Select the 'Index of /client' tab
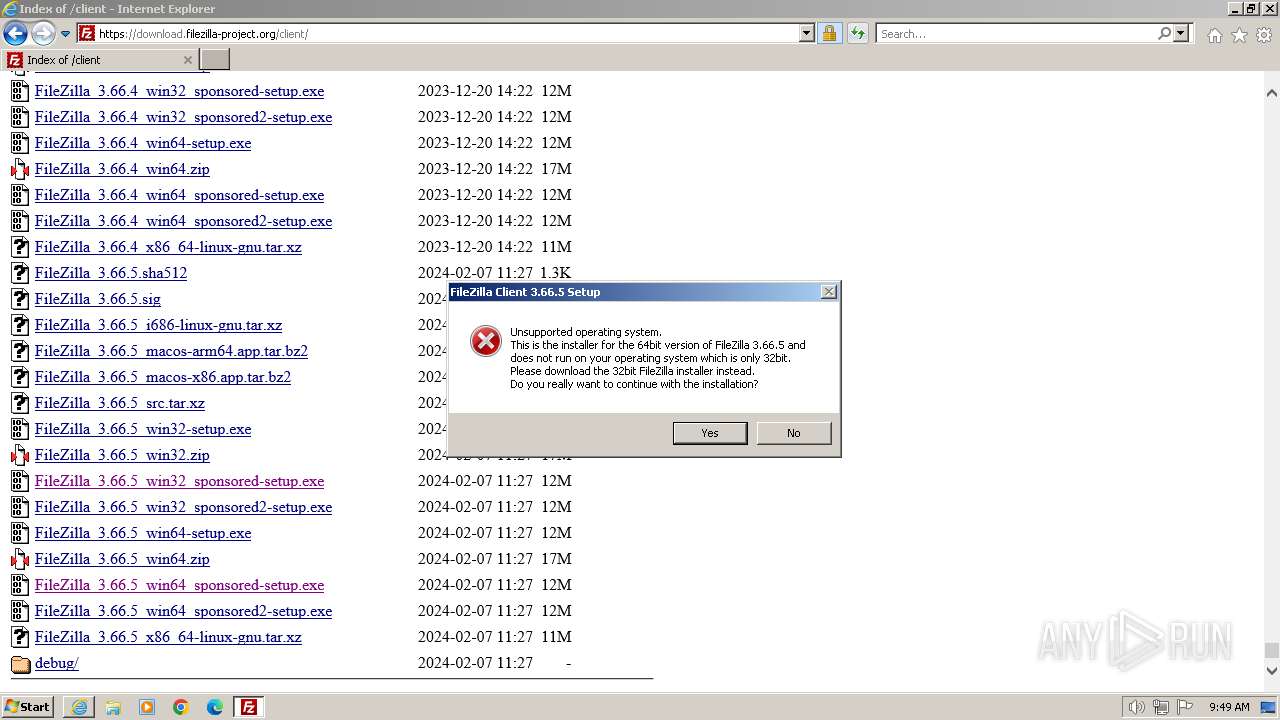The image size is (1280, 720). click(x=100, y=59)
